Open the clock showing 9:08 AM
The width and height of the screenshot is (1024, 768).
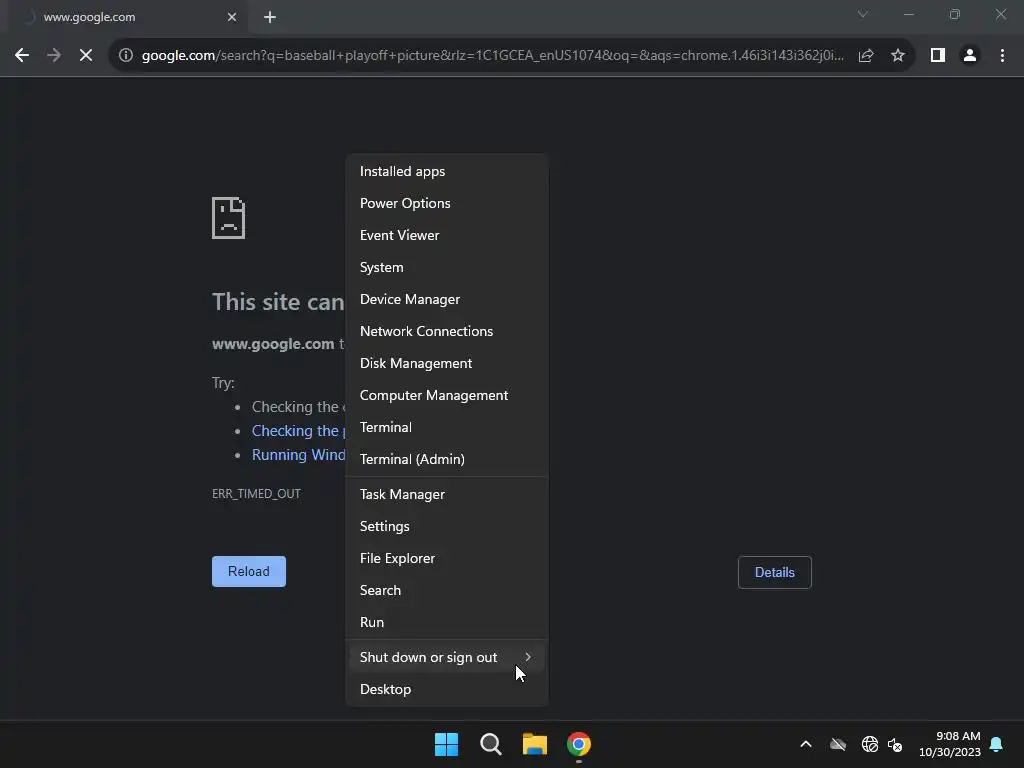[950, 744]
